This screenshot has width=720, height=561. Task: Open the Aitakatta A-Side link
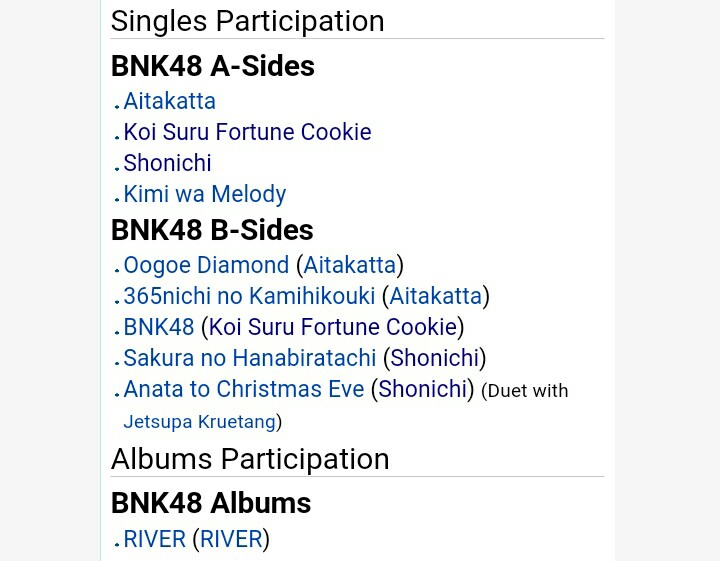pyautogui.click(x=169, y=101)
